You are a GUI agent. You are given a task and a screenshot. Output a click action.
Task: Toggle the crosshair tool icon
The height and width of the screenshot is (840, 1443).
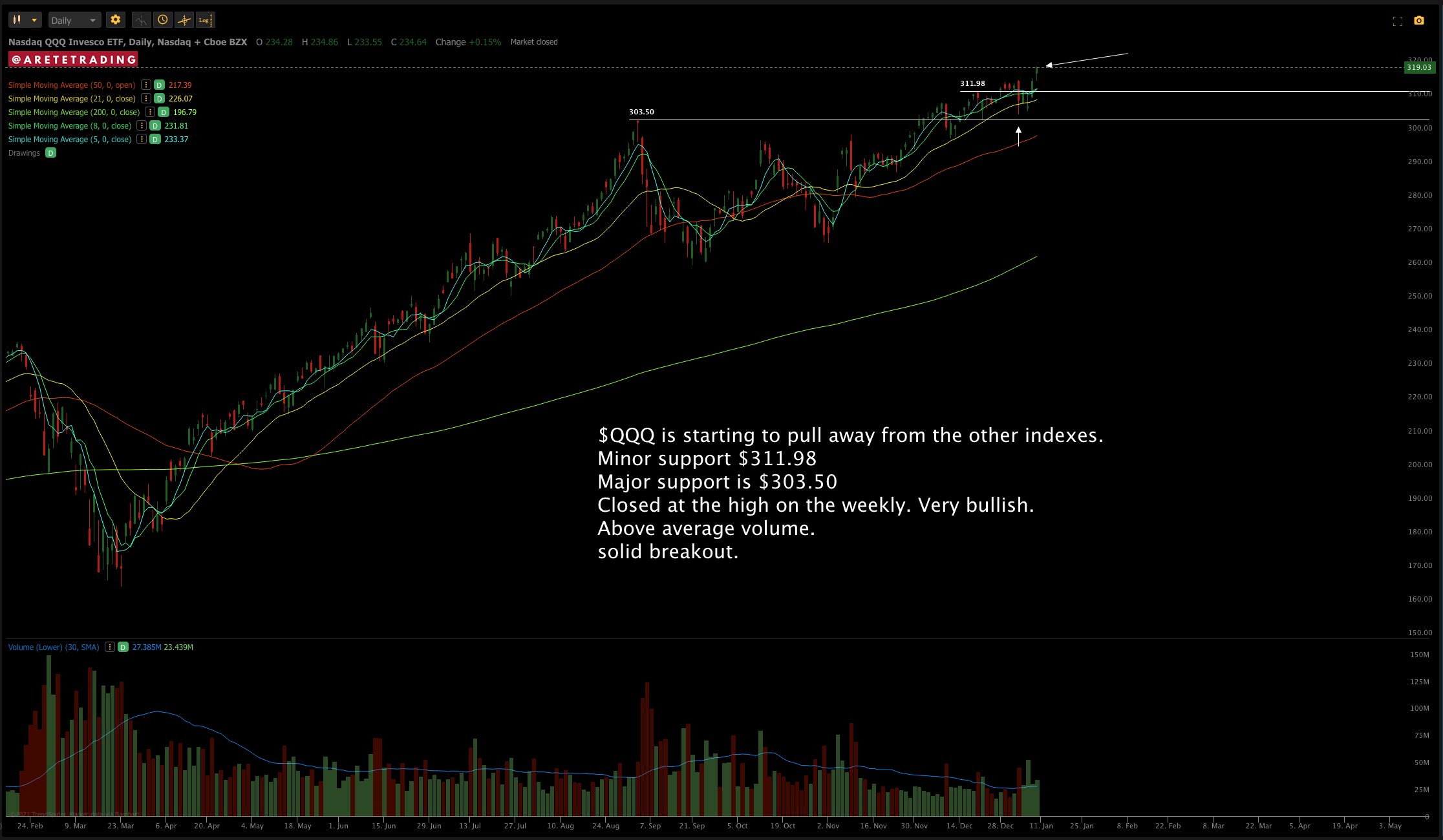tap(184, 20)
